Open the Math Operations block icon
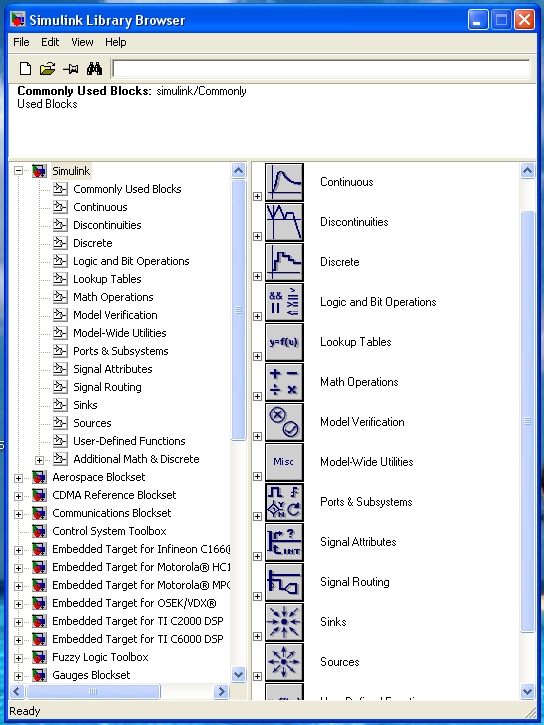Screen dimensions: 544x725 [x=284, y=382]
